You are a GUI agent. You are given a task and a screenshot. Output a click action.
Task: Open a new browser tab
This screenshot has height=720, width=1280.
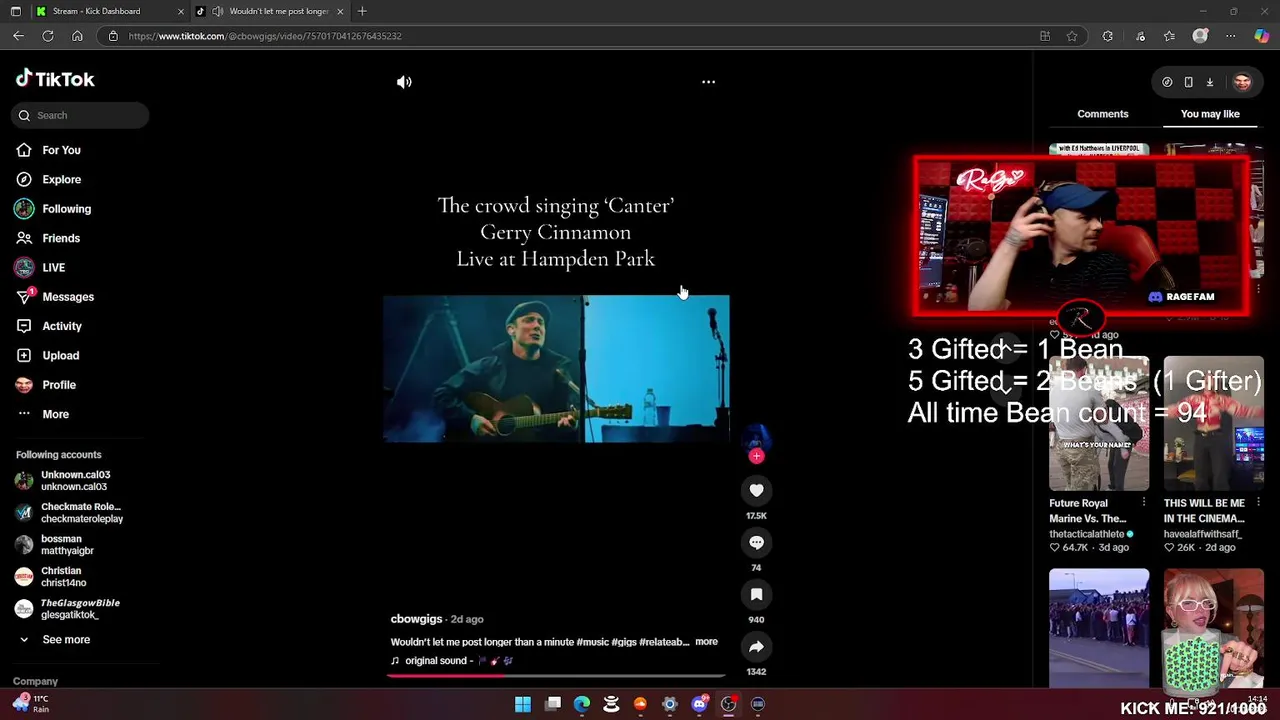coord(362,11)
